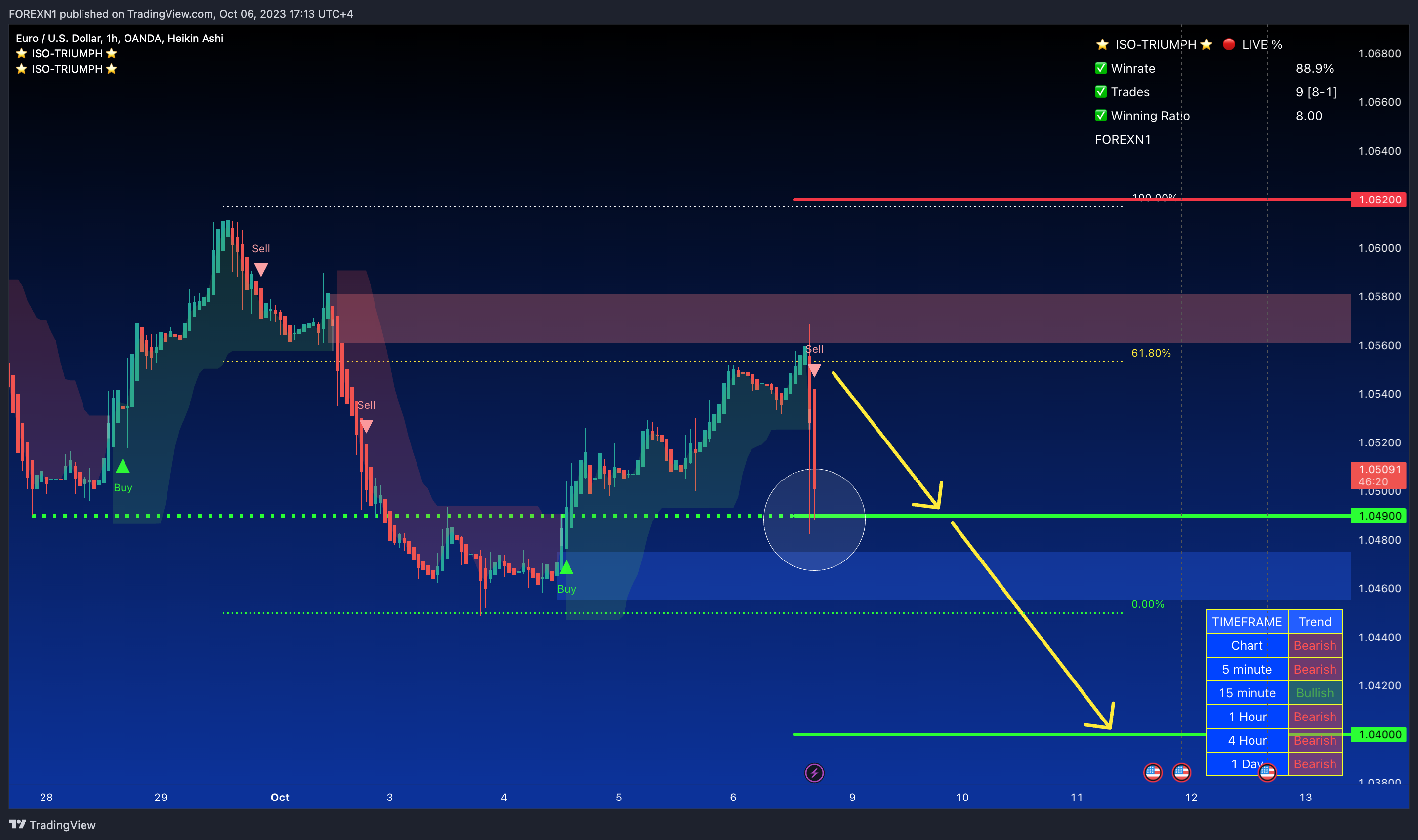The width and height of the screenshot is (1418, 840).
Task: Click the 5 minute row label
Action: [x=1247, y=669]
